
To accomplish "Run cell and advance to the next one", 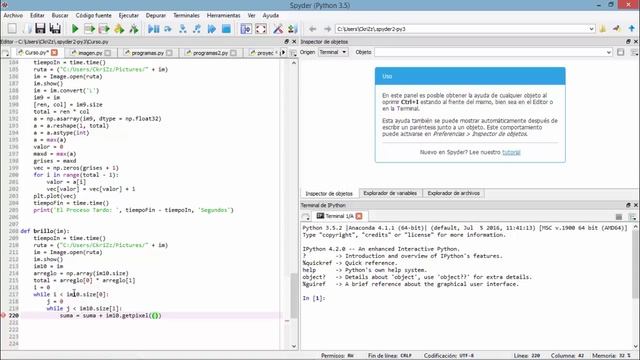I will click(104, 29).
